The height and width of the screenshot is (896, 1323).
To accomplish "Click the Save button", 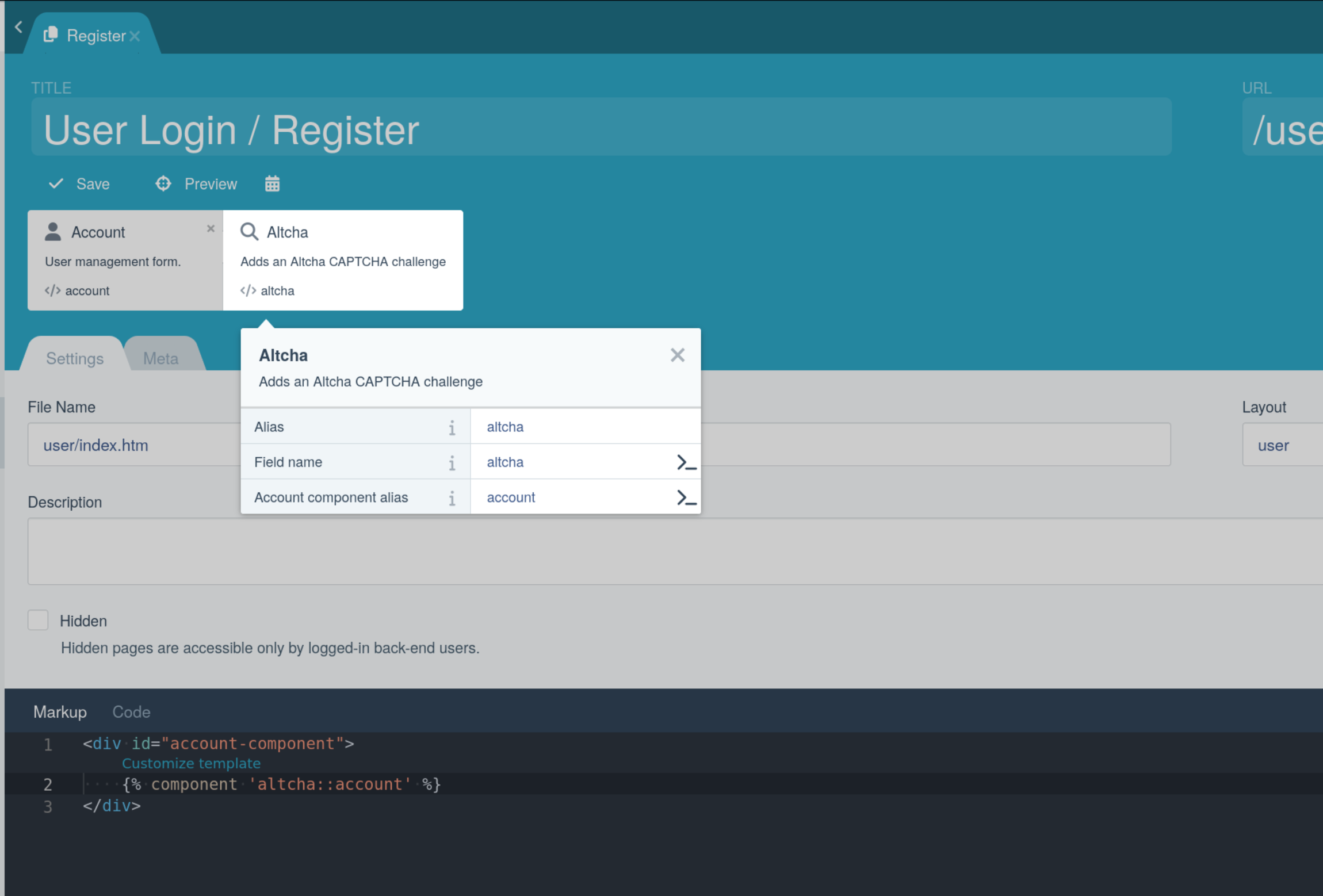I will 79,184.
